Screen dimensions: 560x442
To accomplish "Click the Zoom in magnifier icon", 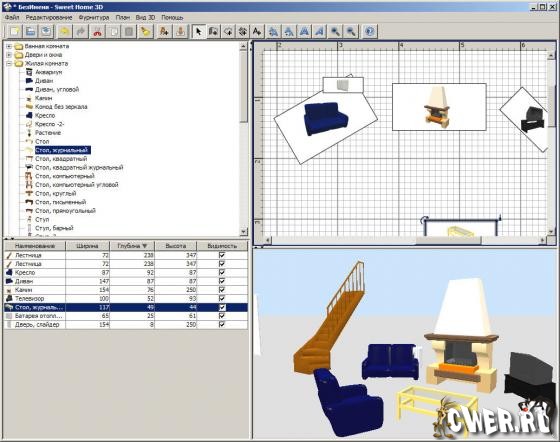I will coord(335,32).
